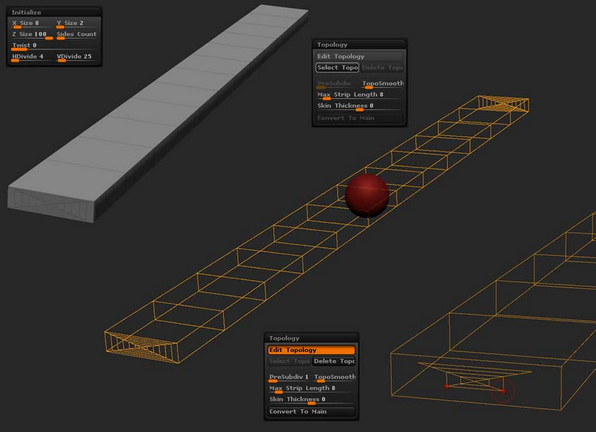Click the Select Topo button in upper panel
This screenshot has width=596, height=432.
click(x=337, y=68)
